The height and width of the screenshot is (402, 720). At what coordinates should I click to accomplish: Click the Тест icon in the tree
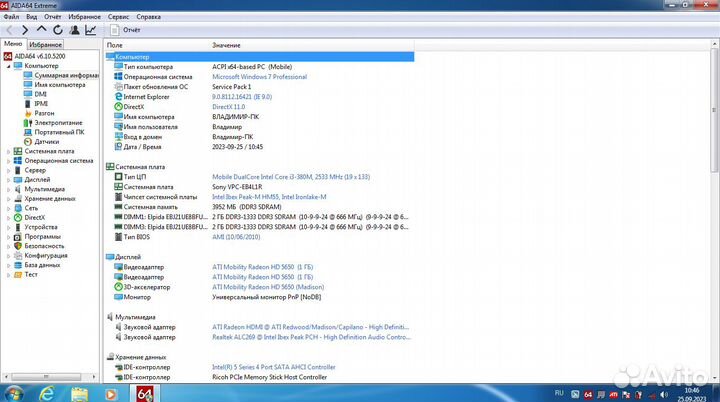18,274
